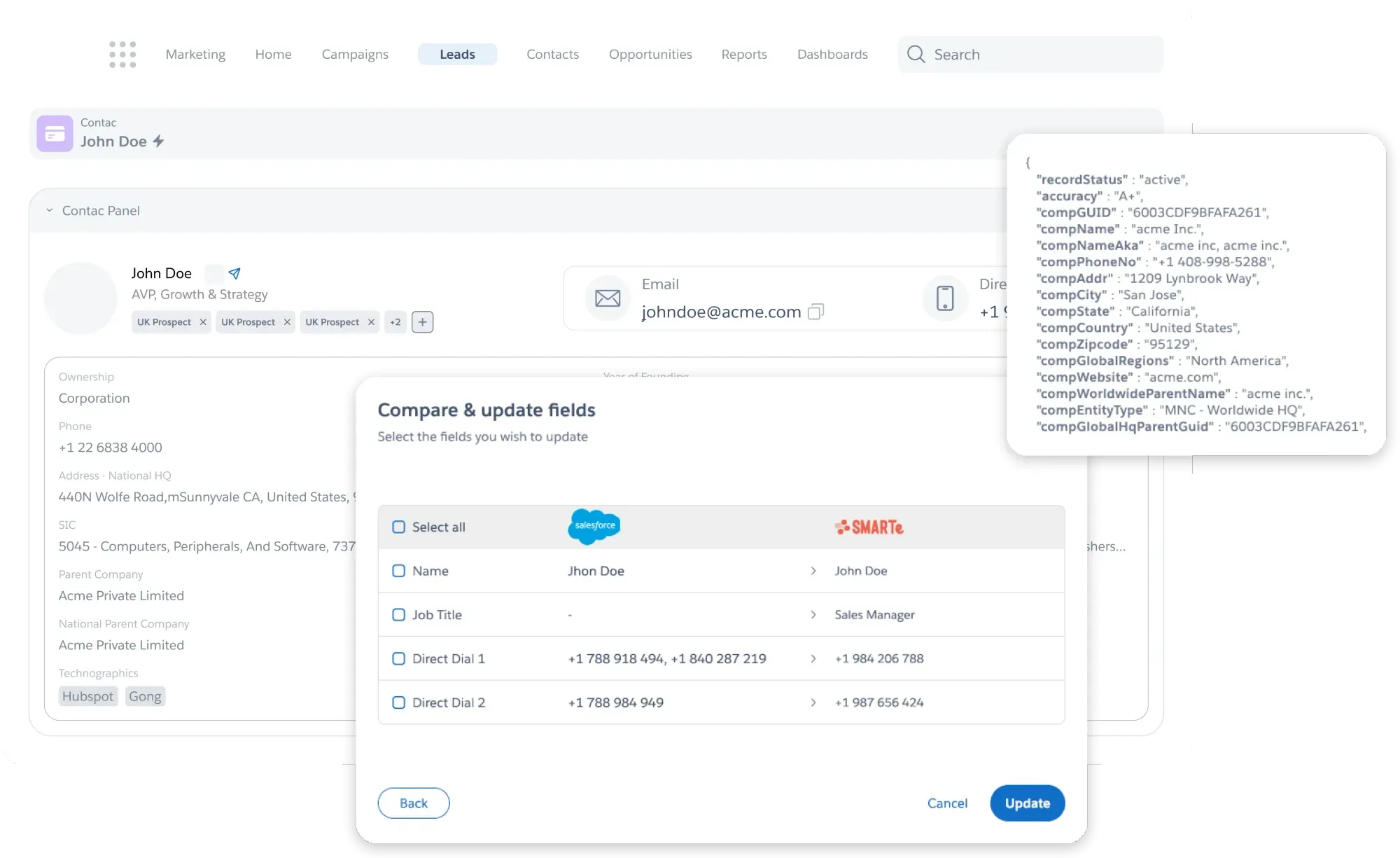Open the Opportunities tab
Image resolution: width=1400 pixels, height=858 pixels.
pyautogui.click(x=650, y=54)
